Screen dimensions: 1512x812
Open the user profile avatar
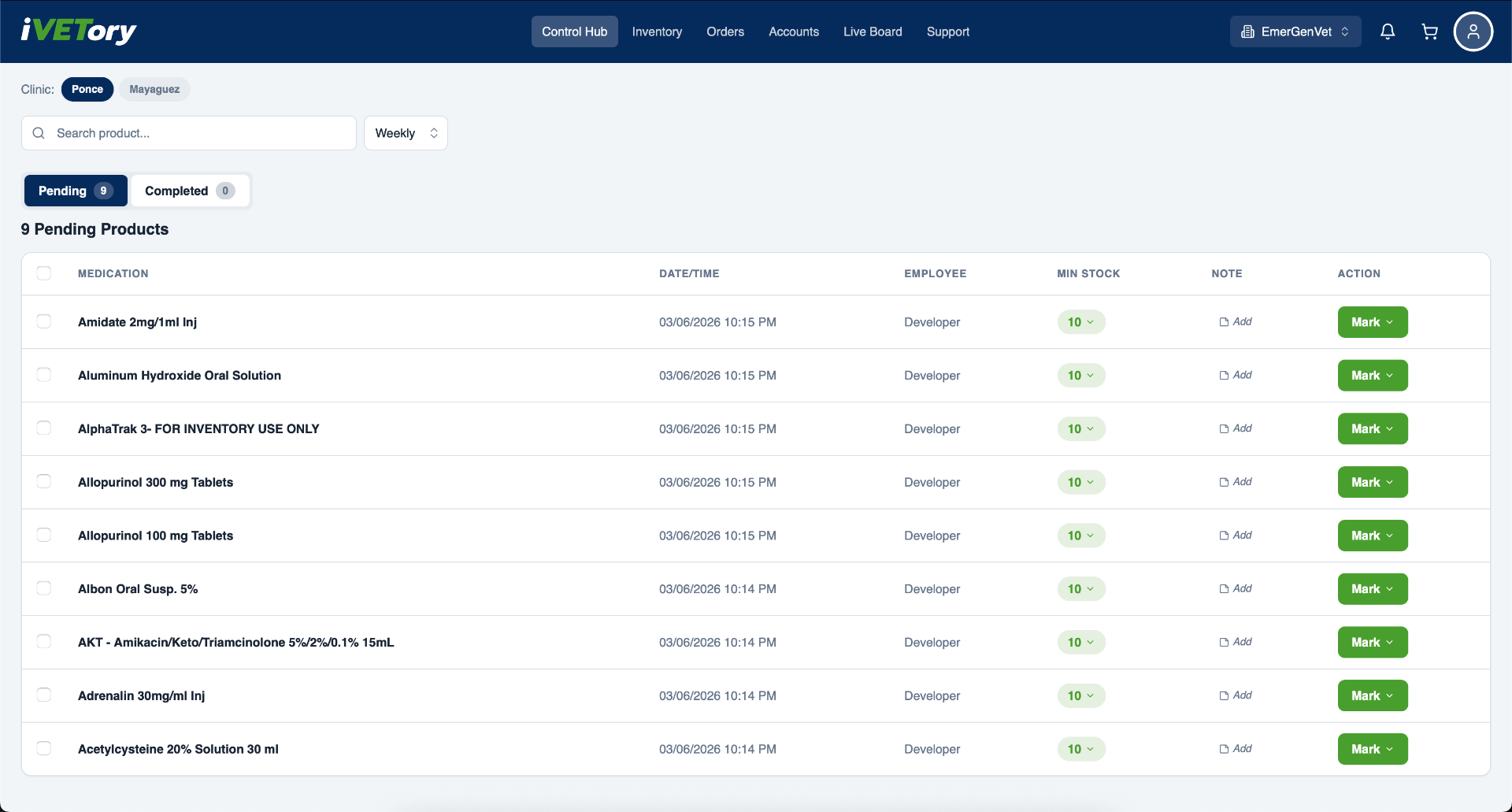tap(1473, 32)
